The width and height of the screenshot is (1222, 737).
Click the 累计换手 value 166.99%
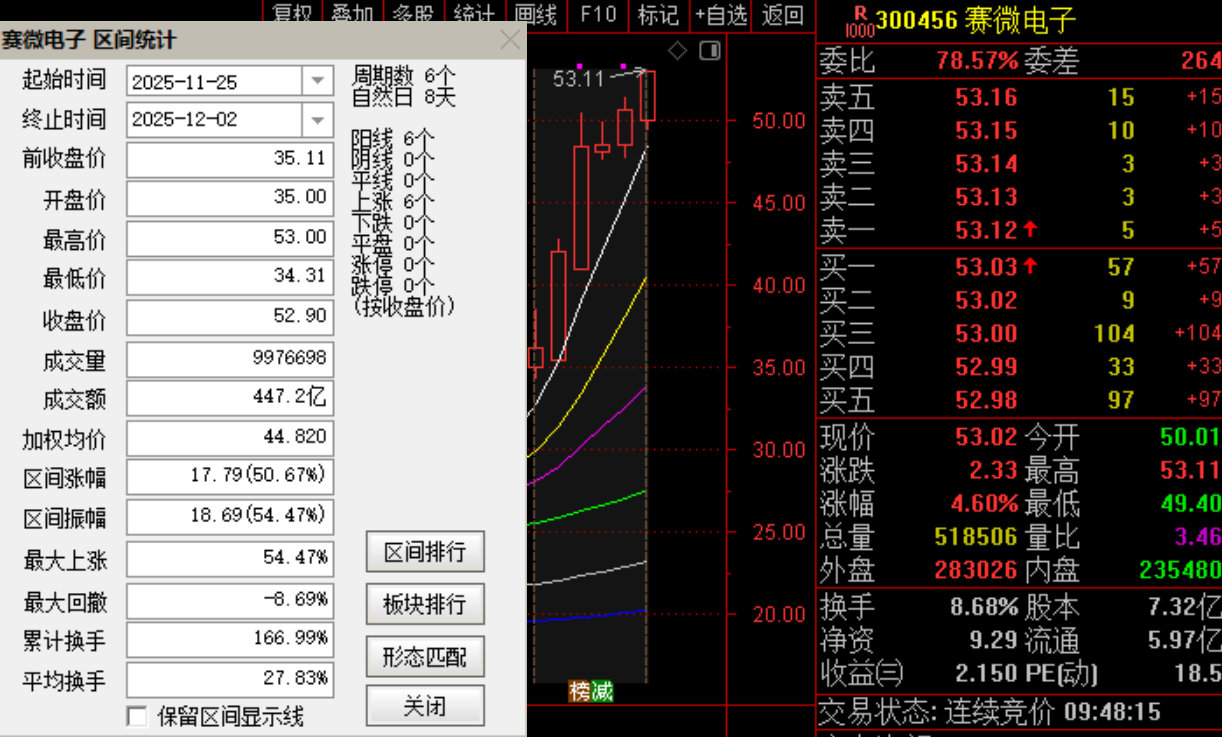[230, 639]
